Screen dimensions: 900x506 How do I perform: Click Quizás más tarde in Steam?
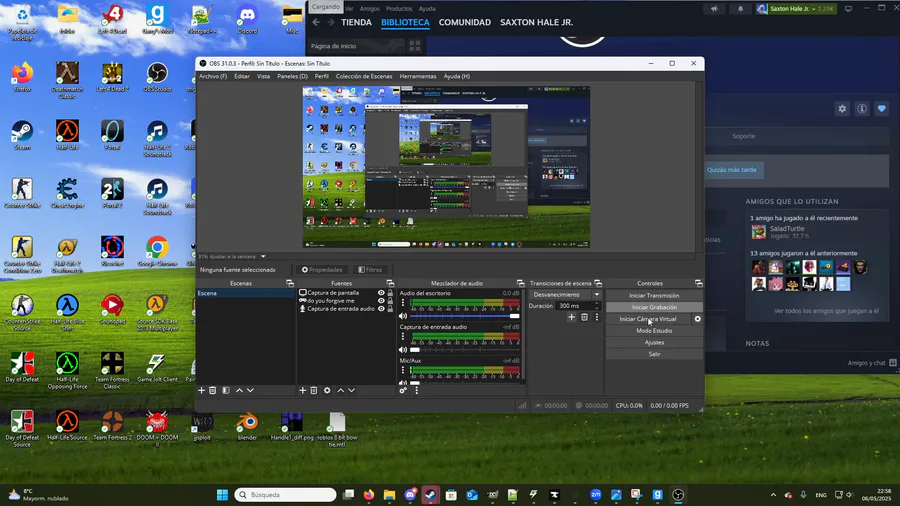732,170
